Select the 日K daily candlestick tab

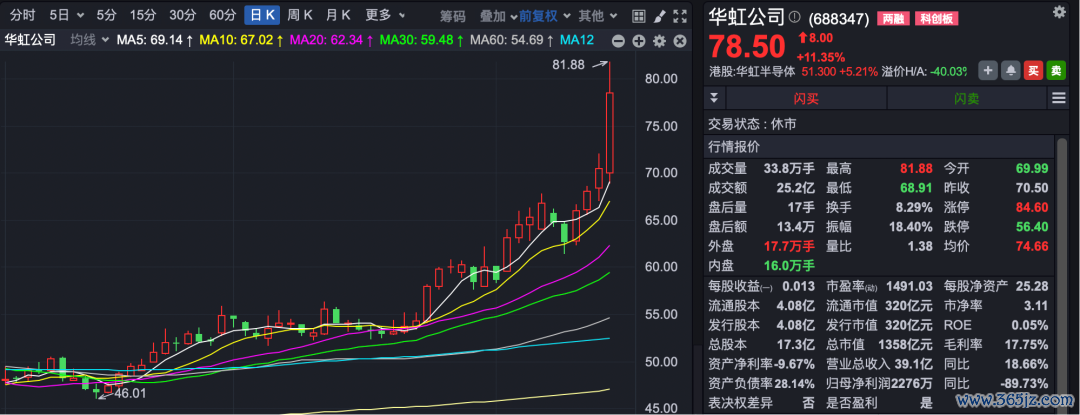(262, 15)
